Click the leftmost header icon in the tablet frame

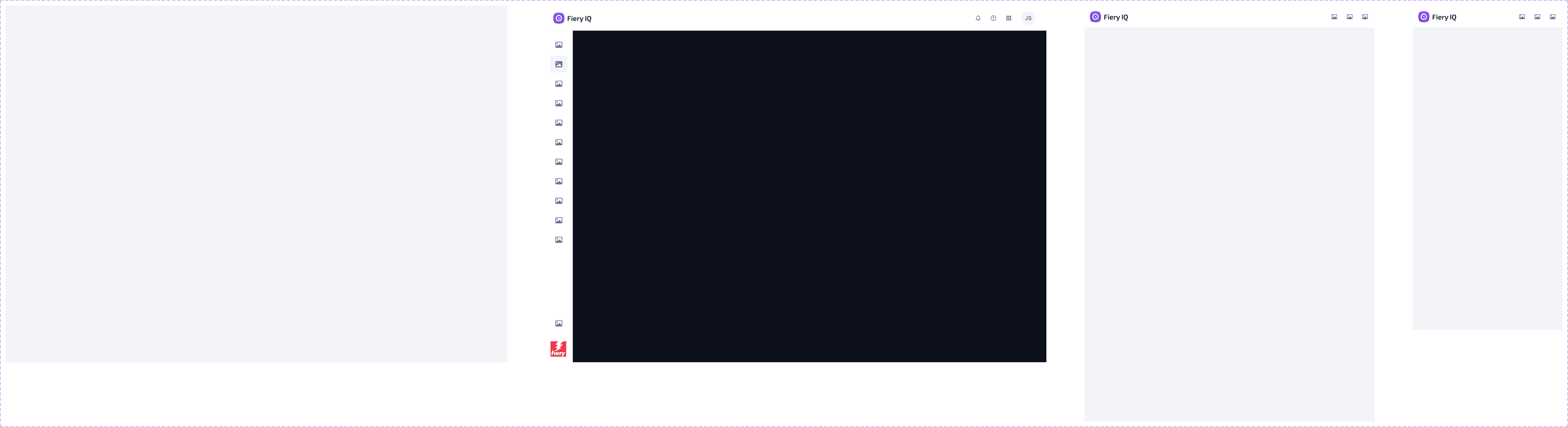click(1334, 17)
